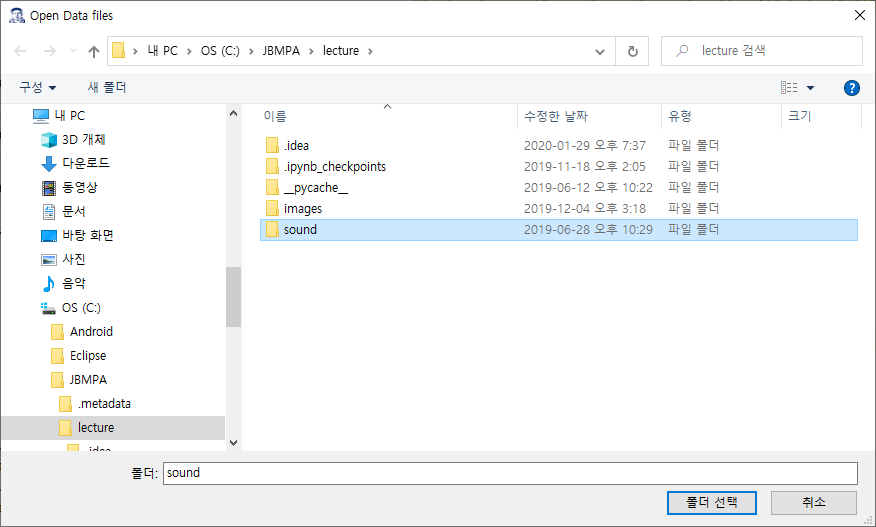876x527 pixels.
Task: Change view layout icon
Action: [789, 88]
